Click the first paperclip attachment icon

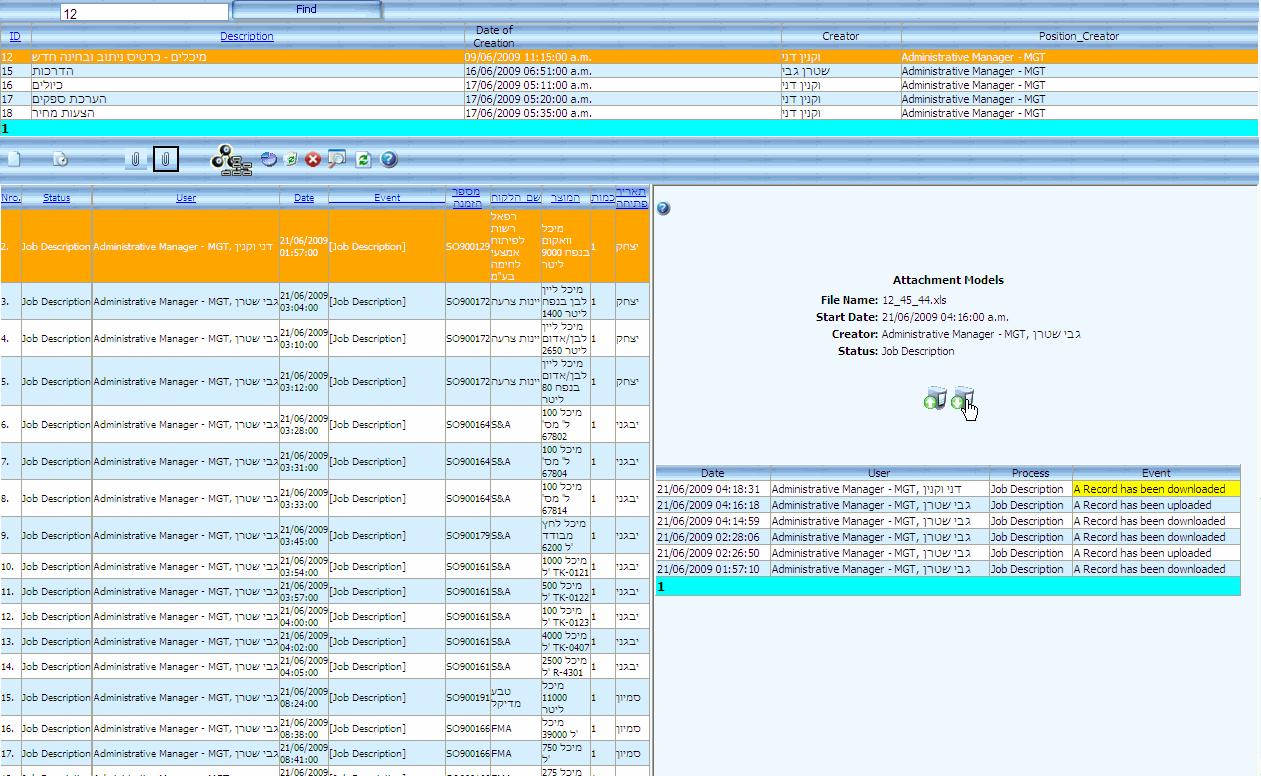pyautogui.click(x=135, y=159)
